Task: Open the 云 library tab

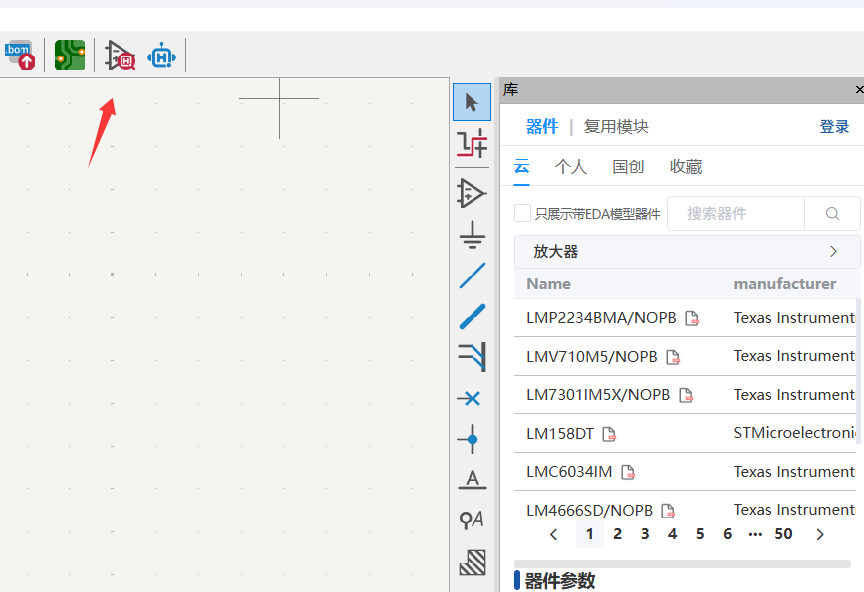Action: click(x=521, y=166)
